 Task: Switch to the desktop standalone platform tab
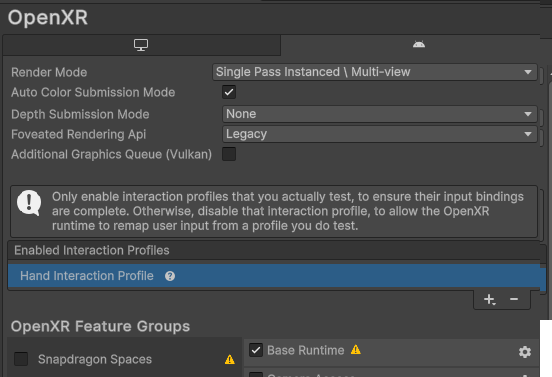click(x=141, y=45)
